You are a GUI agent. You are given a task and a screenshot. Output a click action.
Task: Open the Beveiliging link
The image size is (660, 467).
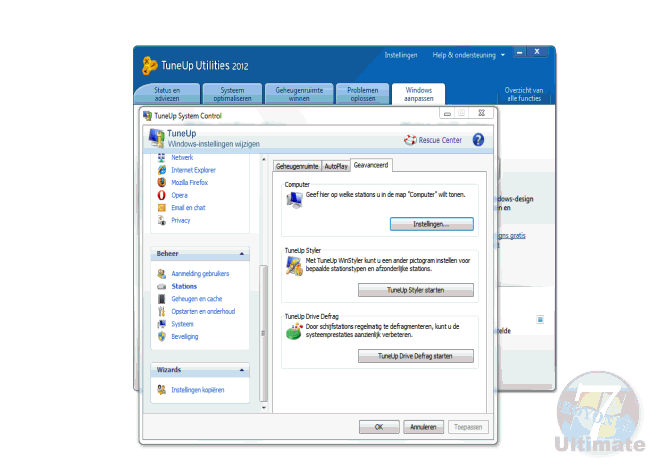[x=184, y=336]
